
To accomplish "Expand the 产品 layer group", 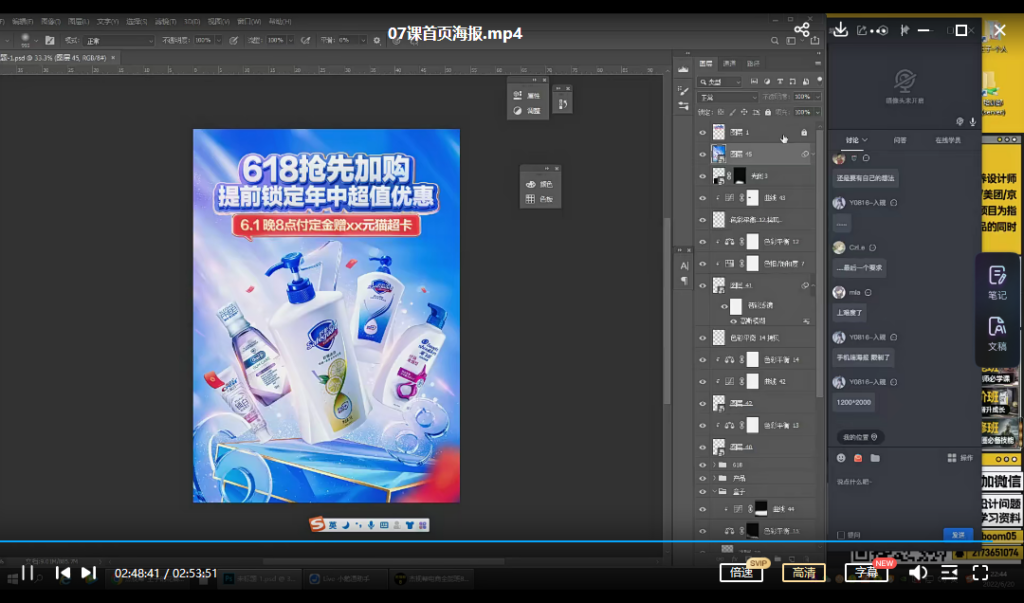I will coord(714,478).
